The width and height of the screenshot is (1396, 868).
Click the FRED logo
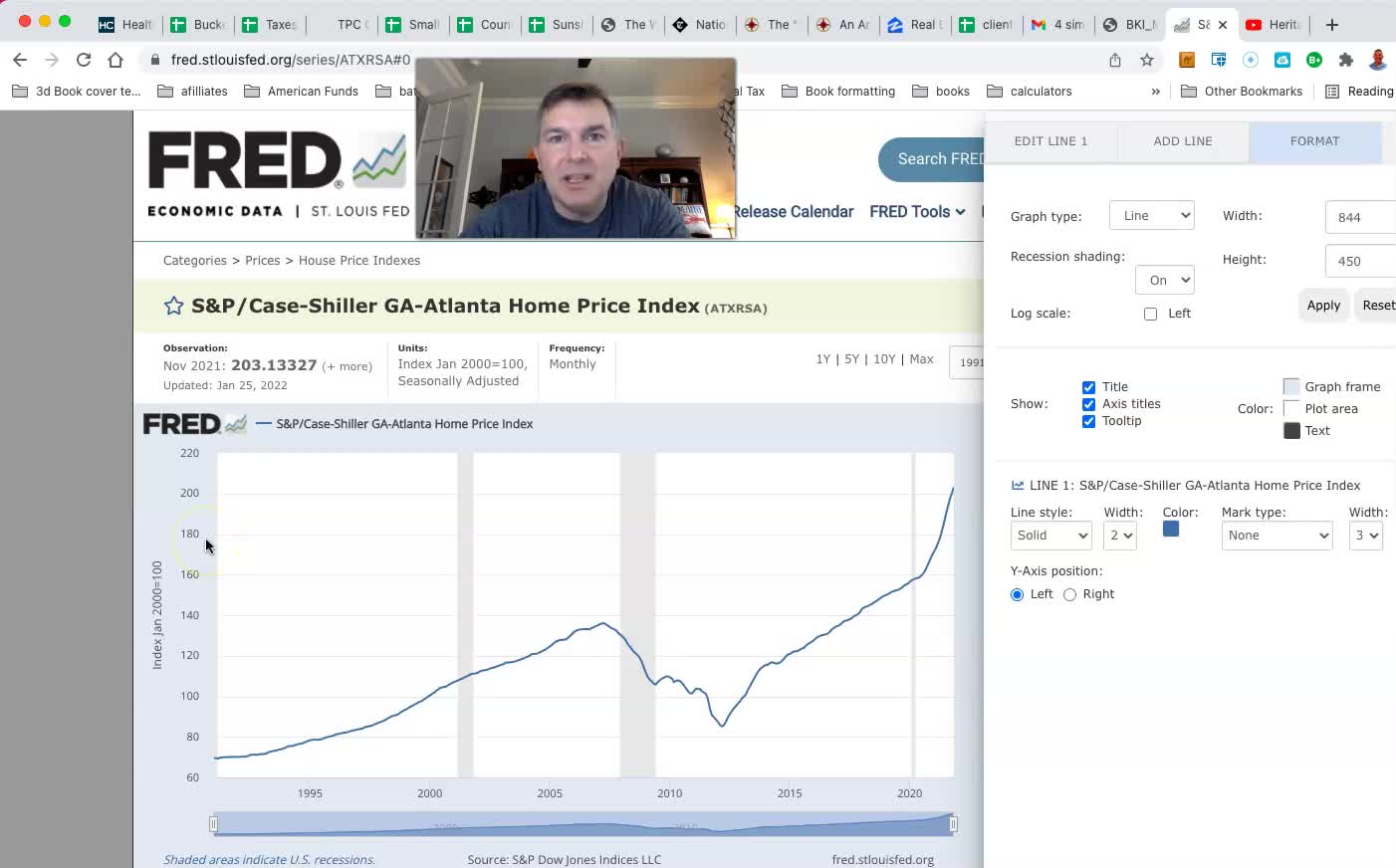(278, 173)
